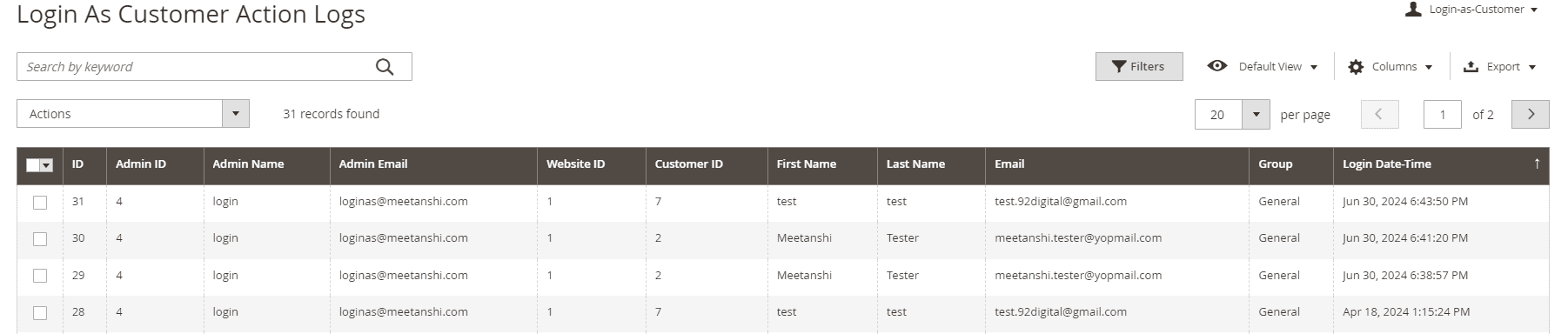
Task: Click the eye icon for Default View
Action: 1217,66
